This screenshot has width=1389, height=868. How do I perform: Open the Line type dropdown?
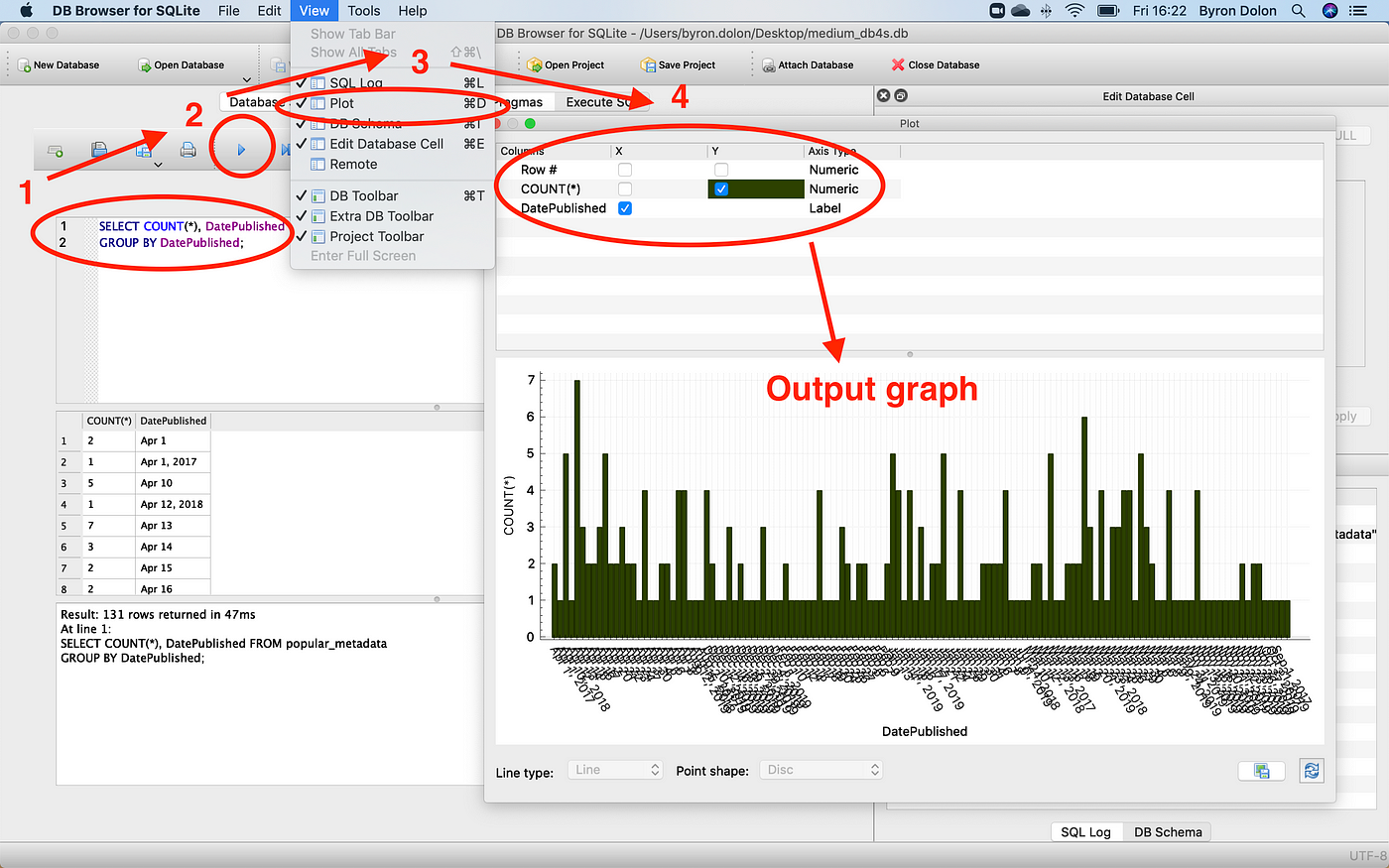pyautogui.click(x=615, y=770)
